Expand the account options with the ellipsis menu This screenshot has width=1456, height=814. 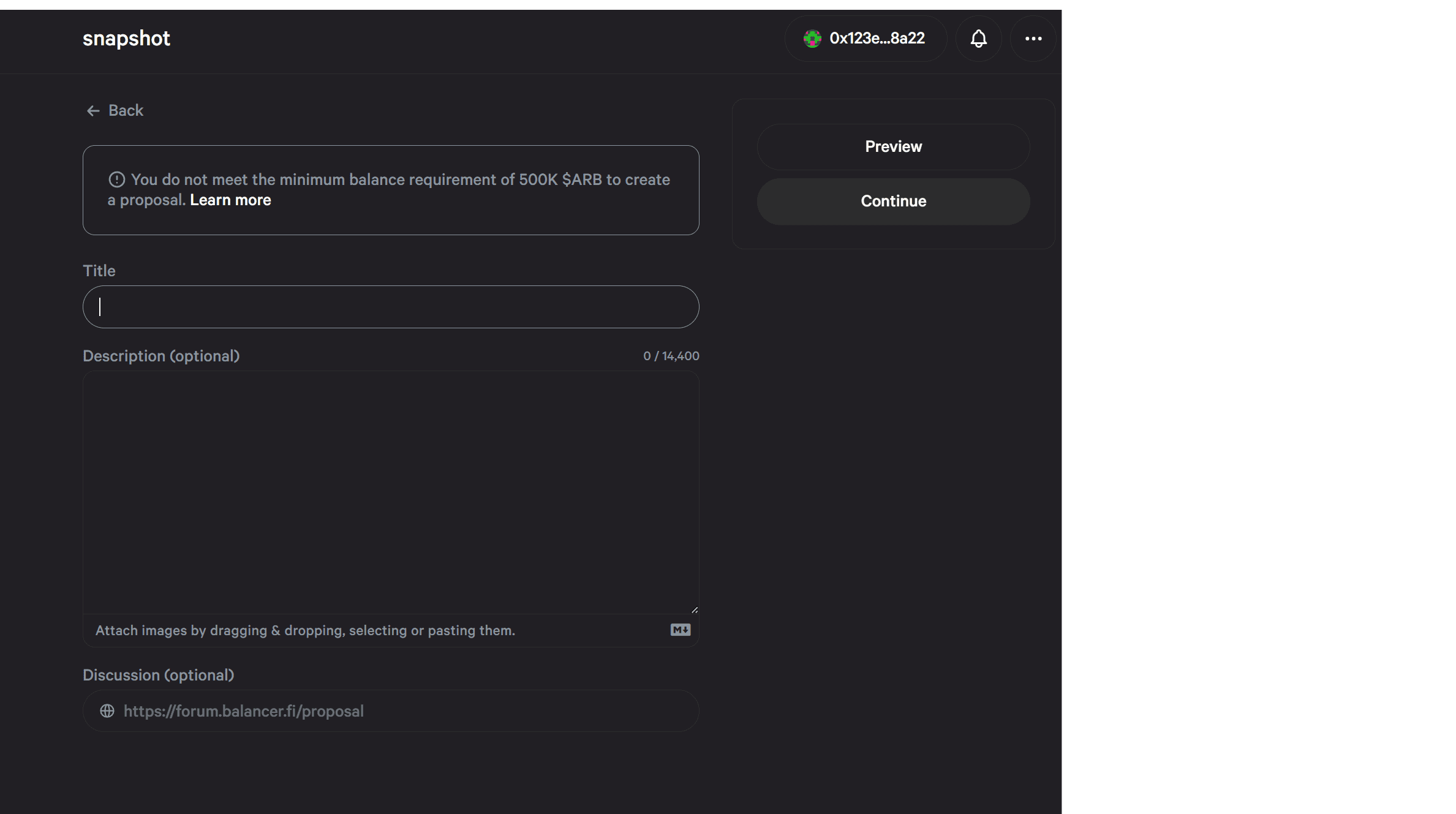1033,39
